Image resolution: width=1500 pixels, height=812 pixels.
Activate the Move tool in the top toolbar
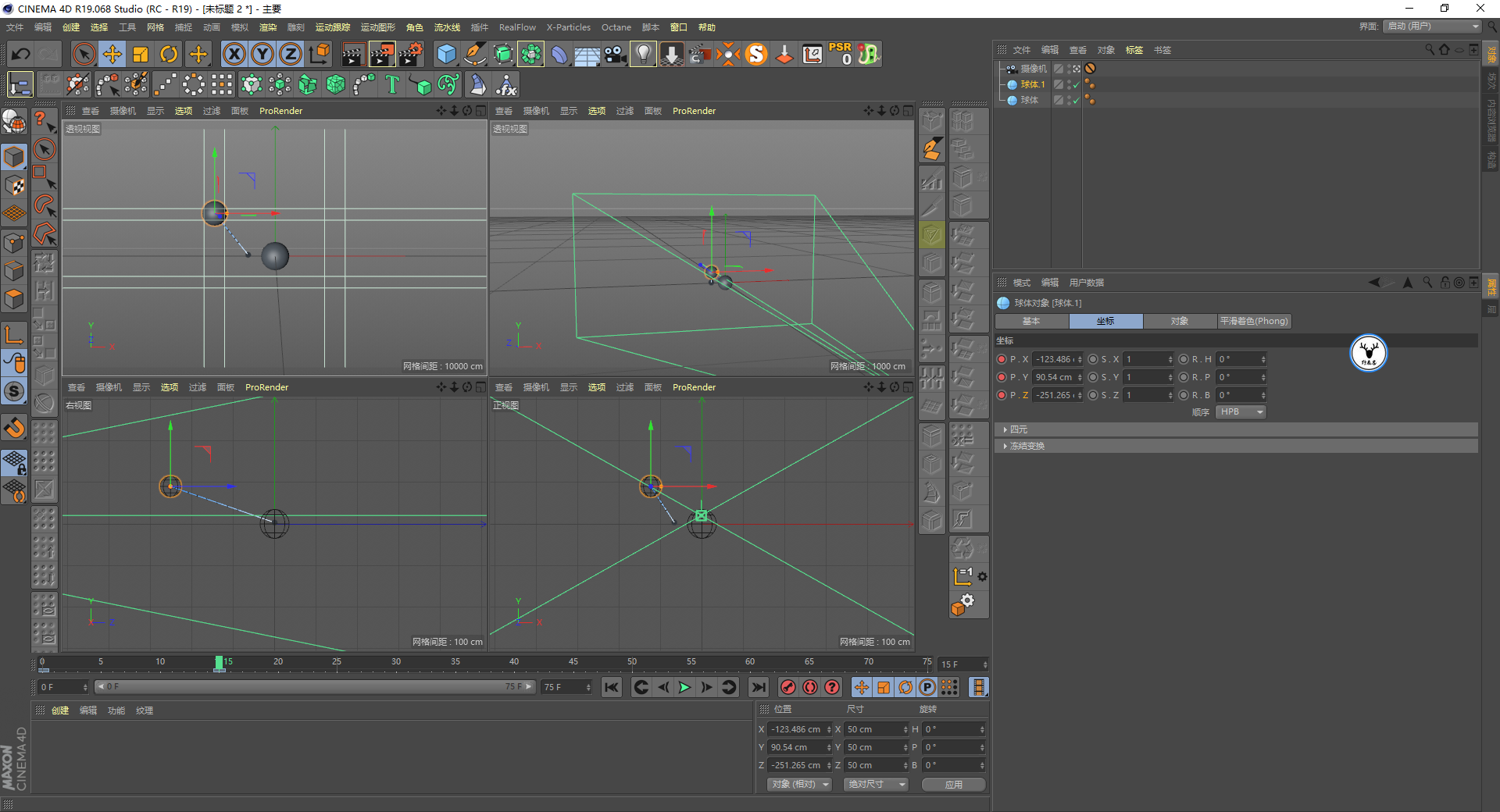coord(112,54)
